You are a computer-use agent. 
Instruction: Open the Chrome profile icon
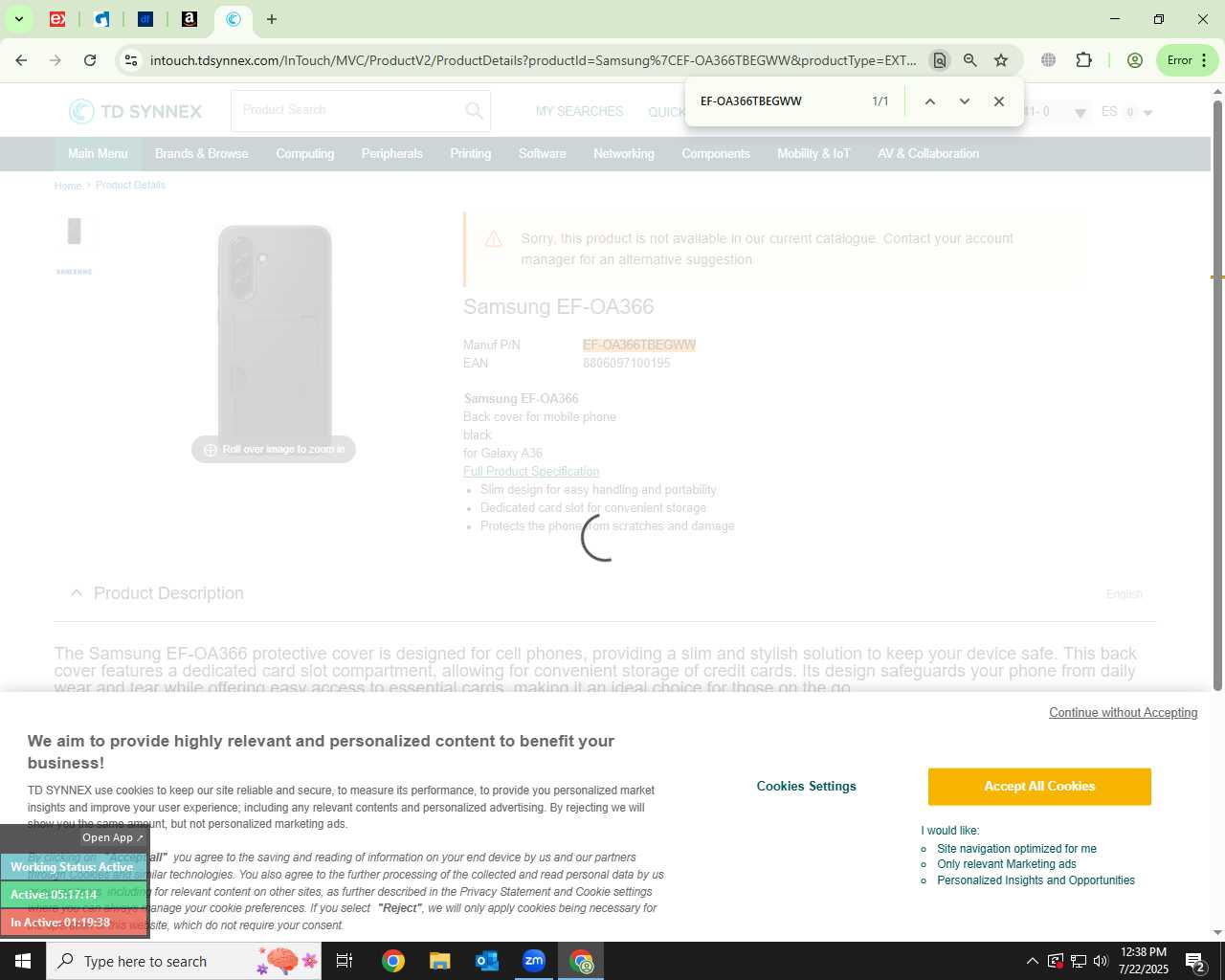click(1135, 60)
